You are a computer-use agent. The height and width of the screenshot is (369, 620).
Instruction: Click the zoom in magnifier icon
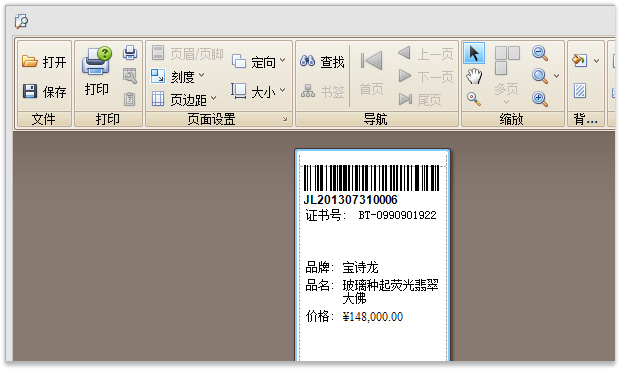[x=540, y=98]
